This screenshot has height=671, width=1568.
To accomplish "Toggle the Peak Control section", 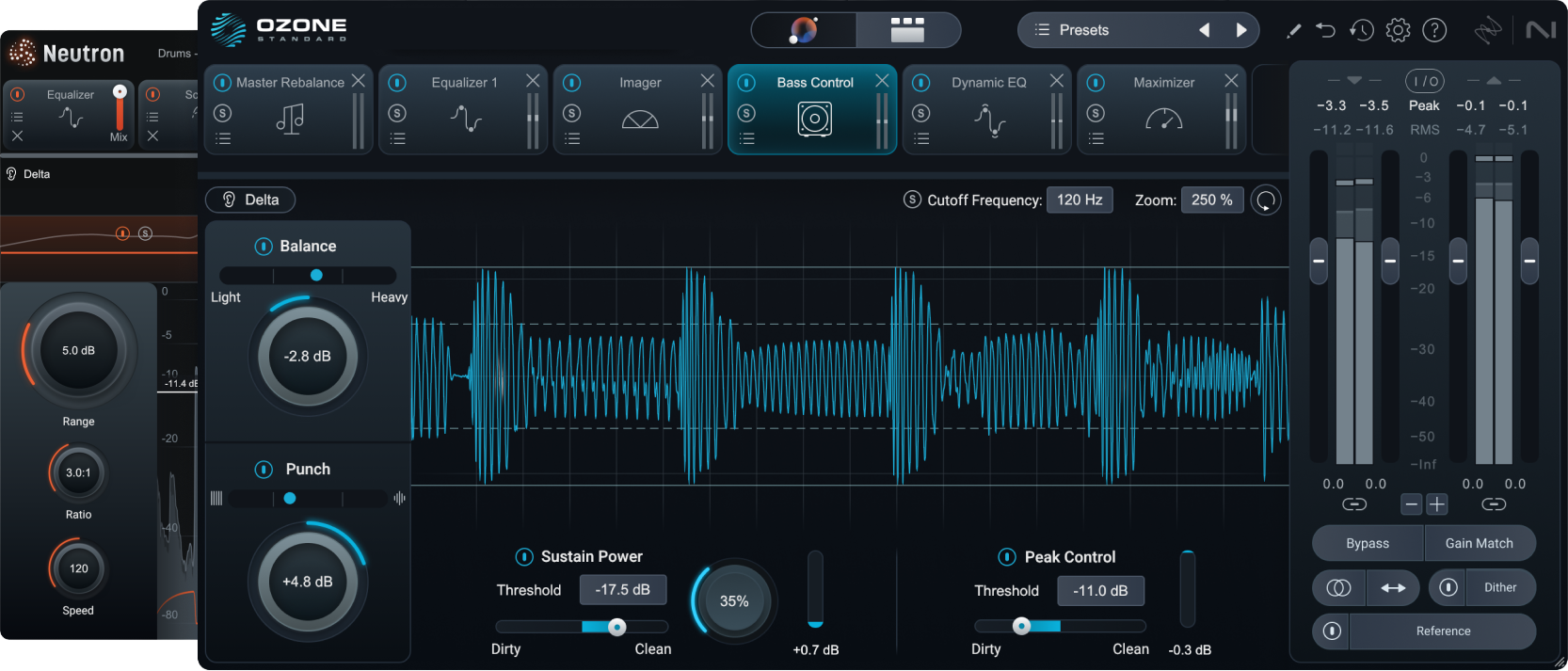I will click(x=1007, y=557).
